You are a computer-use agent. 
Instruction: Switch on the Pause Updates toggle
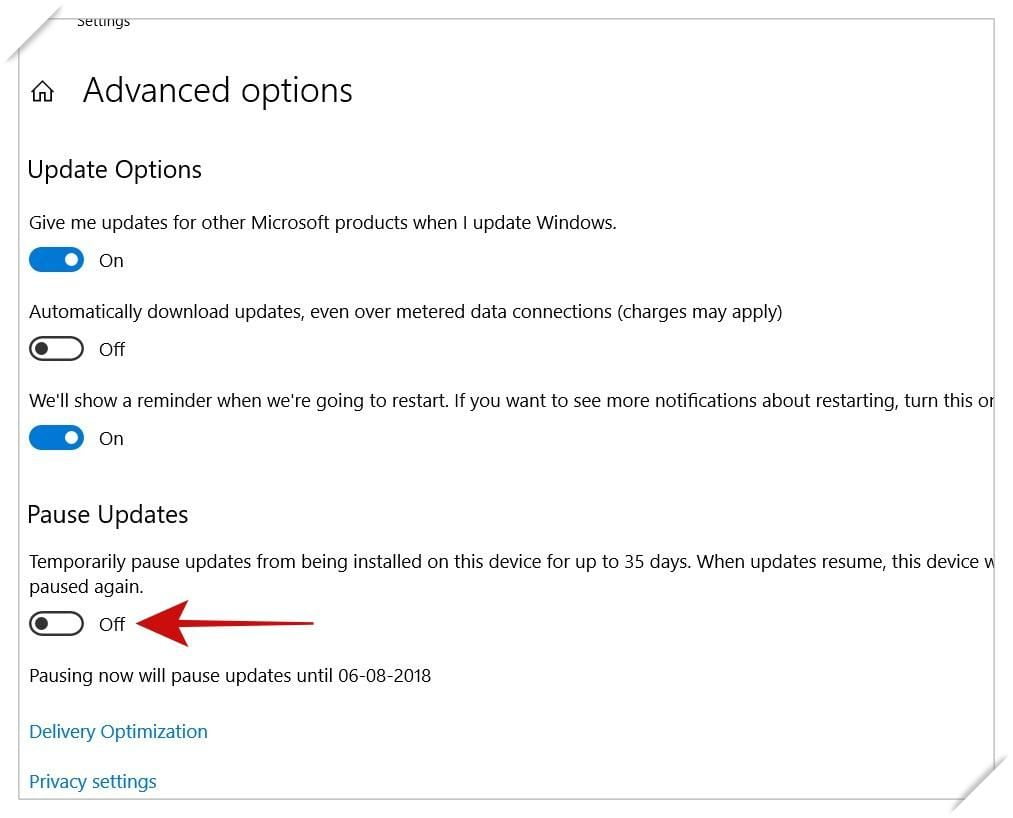(56, 624)
